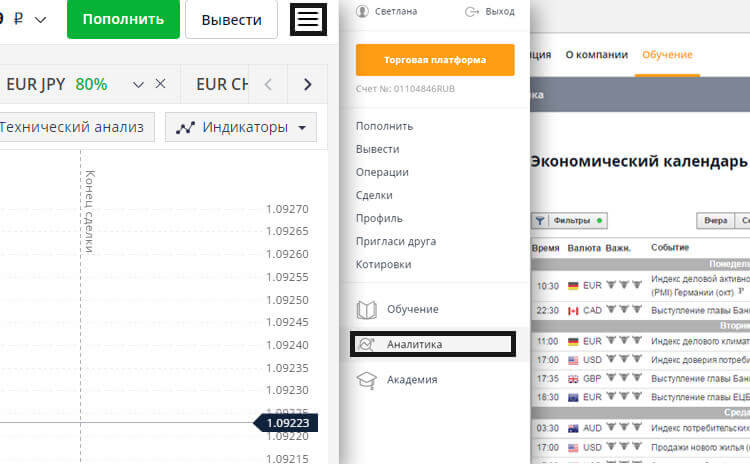Click the 17:35 time cell
The width and height of the screenshot is (750, 464).
click(548, 379)
